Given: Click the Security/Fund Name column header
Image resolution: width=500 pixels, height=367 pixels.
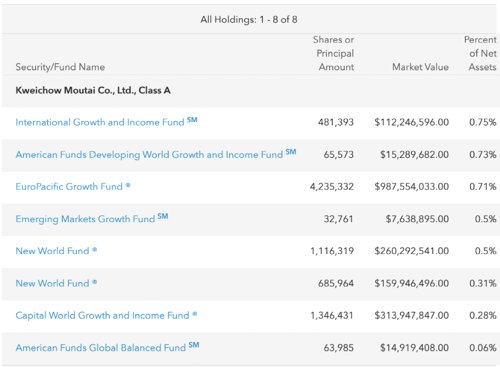Looking at the screenshot, I should [60, 67].
